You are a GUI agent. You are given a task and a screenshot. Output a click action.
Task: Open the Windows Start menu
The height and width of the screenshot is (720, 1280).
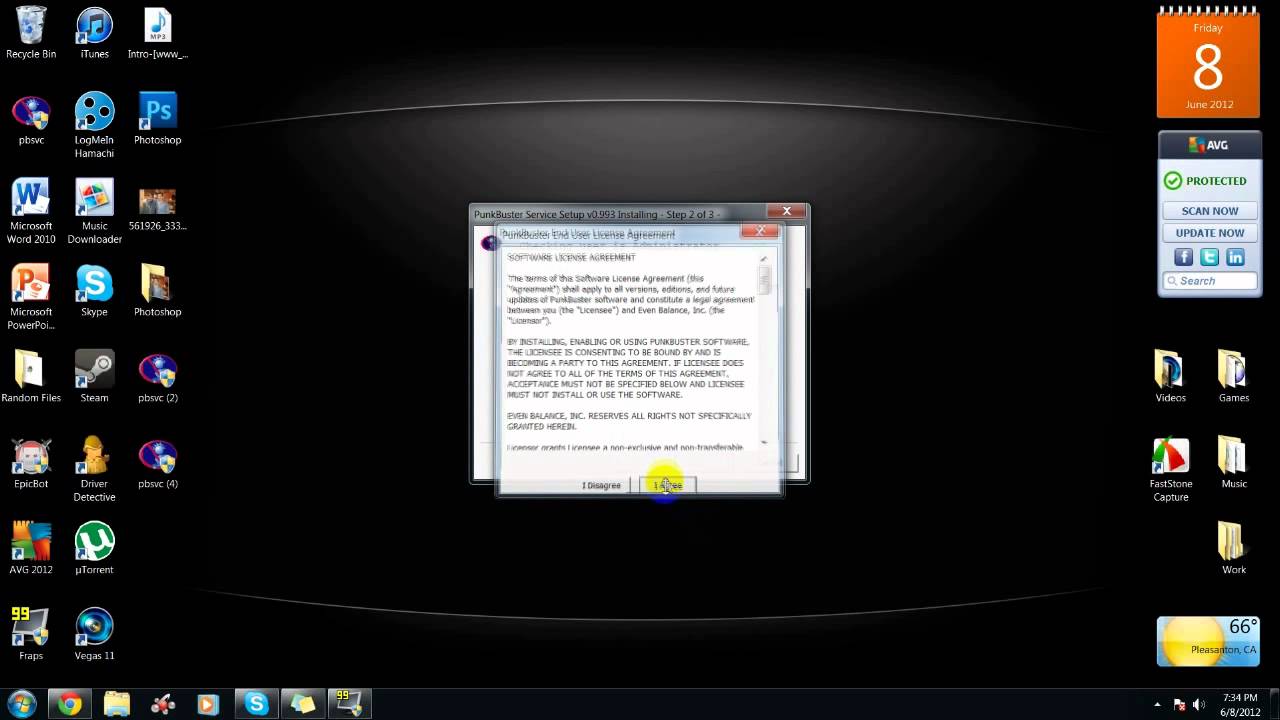(22, 704)
